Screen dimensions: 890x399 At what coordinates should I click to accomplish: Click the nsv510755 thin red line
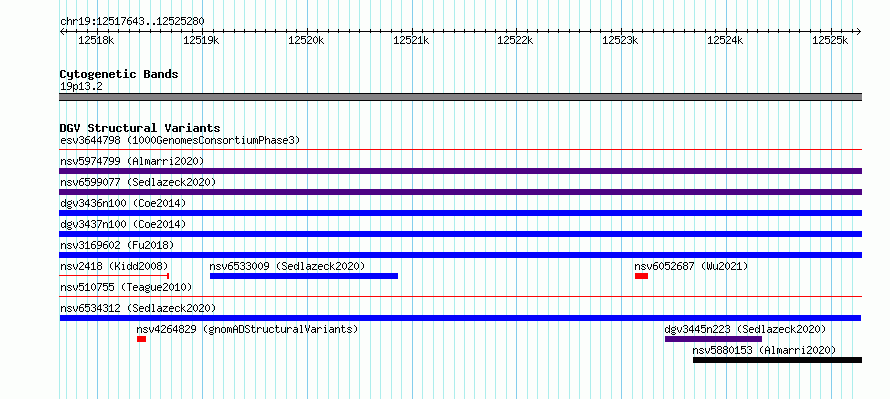[460, 296]
